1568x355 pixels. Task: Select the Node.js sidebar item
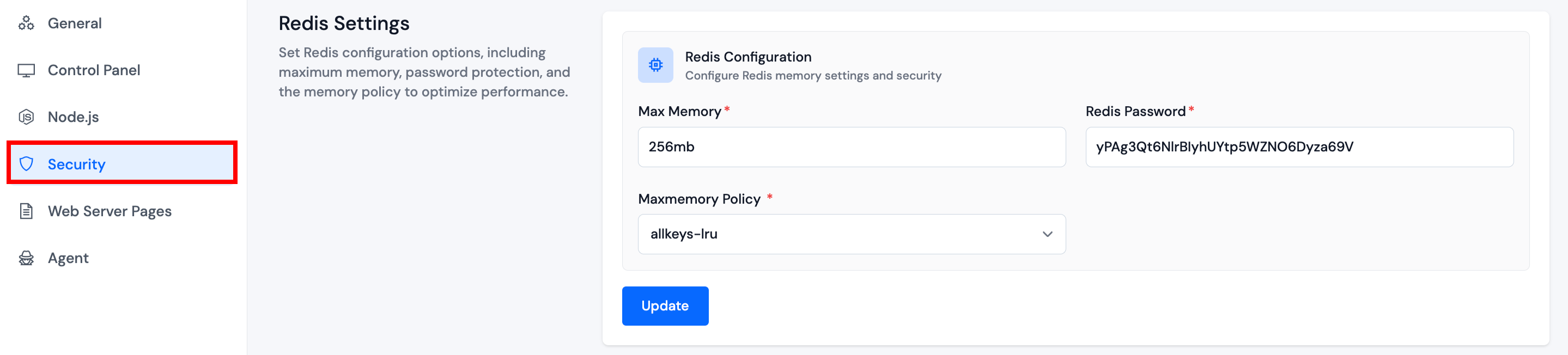coord(73,117)
